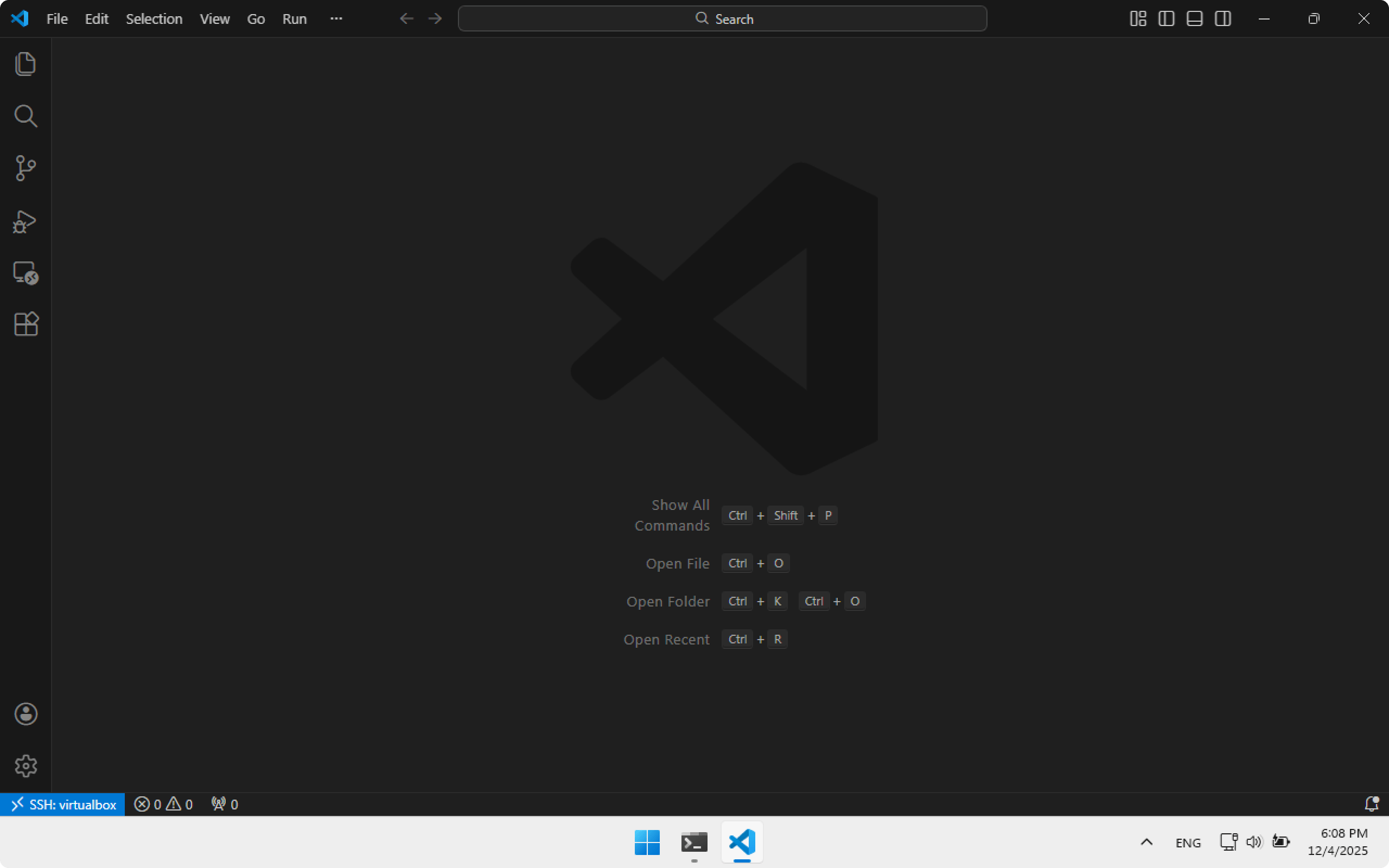The height and width of the screenshot is (868, 1389).
Task: Open Customize Layout options
Action: click(1138, 19)
